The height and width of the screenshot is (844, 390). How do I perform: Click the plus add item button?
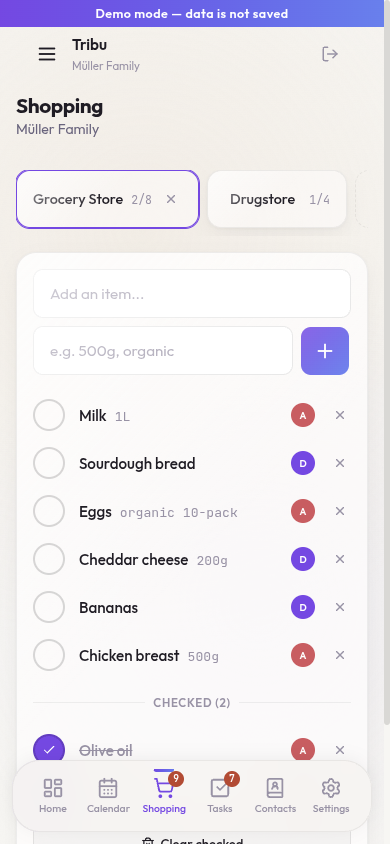pos(325,351)
